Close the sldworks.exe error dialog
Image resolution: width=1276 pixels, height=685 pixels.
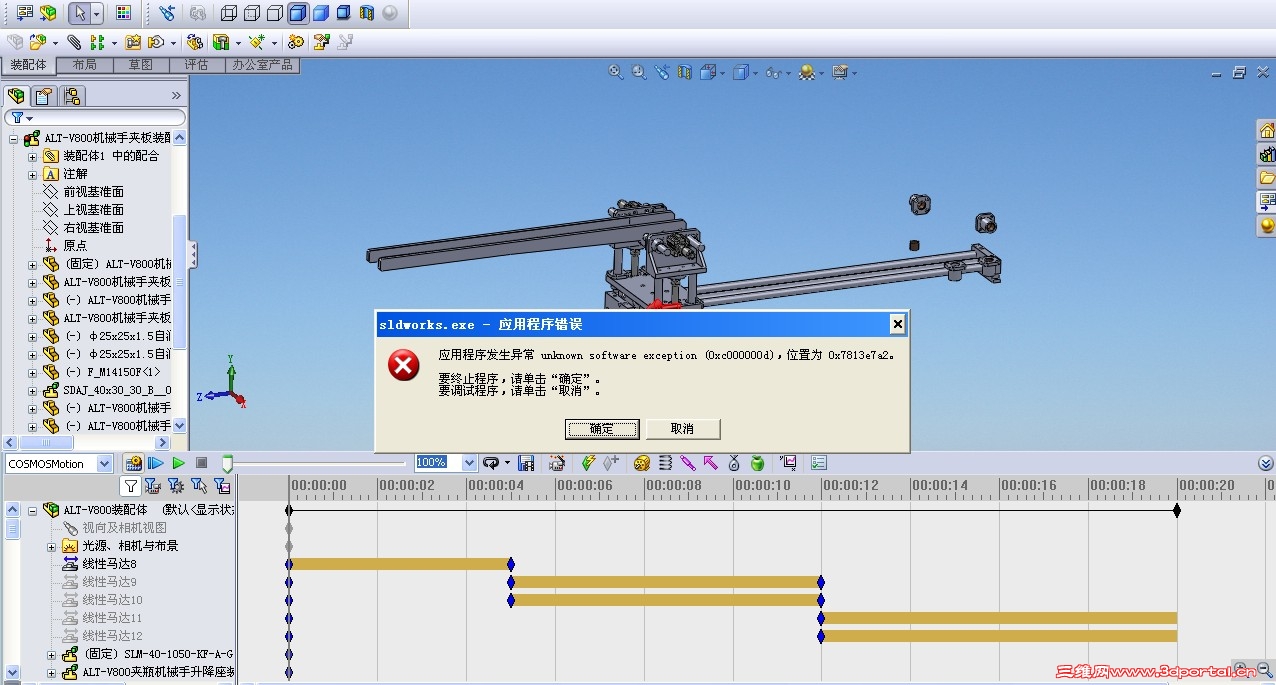pos(897,324)
